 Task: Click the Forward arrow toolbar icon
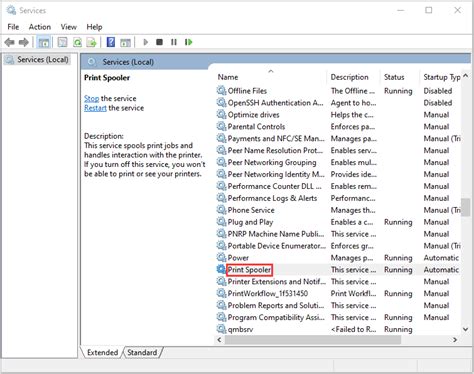(24, 42)
